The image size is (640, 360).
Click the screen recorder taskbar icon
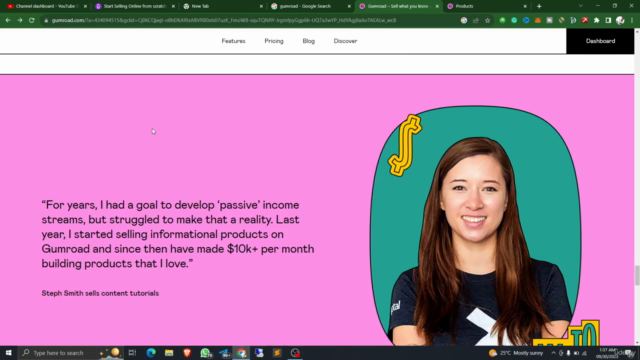(295, 353)
